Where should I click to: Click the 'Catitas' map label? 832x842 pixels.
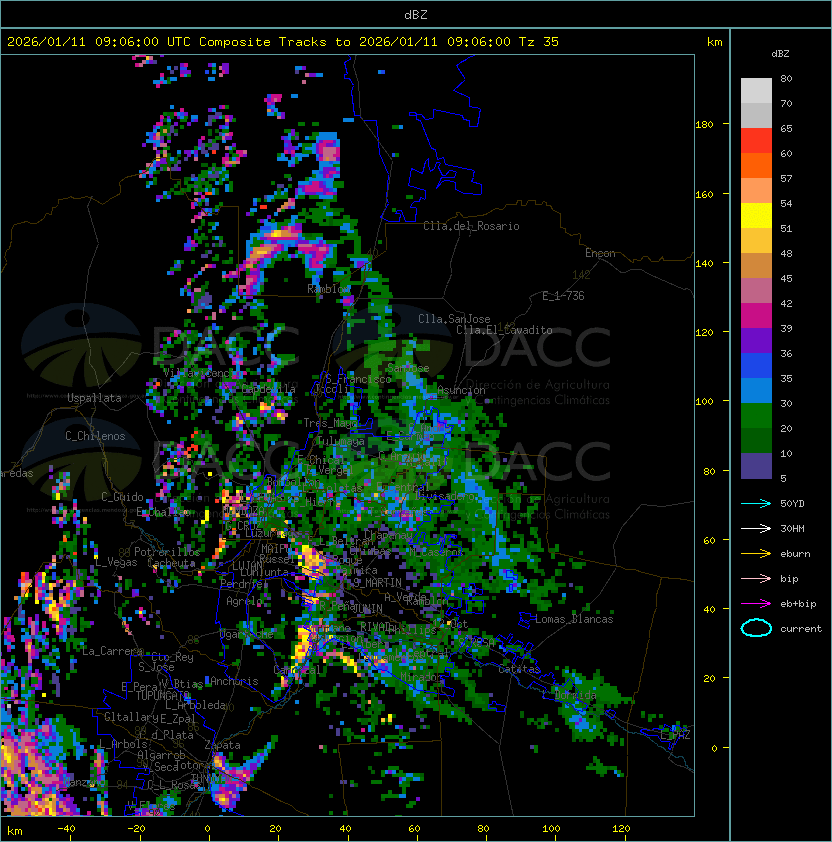(519, 669)
